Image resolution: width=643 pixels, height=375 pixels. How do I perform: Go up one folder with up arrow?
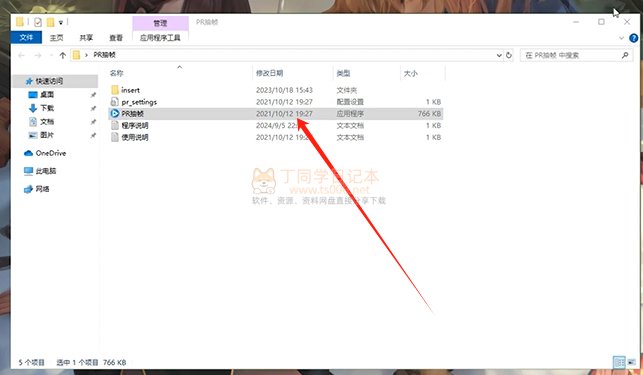pyautogui.click(x=62, y=55)
